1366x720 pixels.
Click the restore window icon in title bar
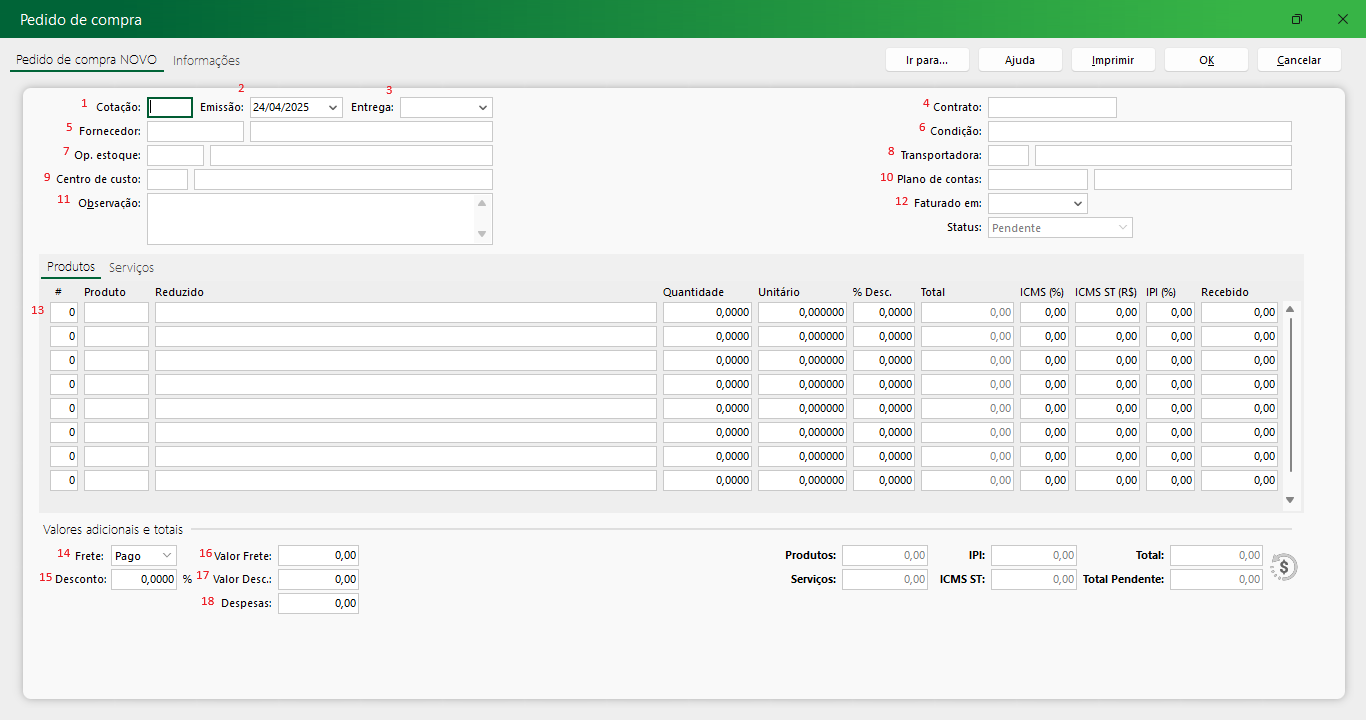click(1297, 19)
